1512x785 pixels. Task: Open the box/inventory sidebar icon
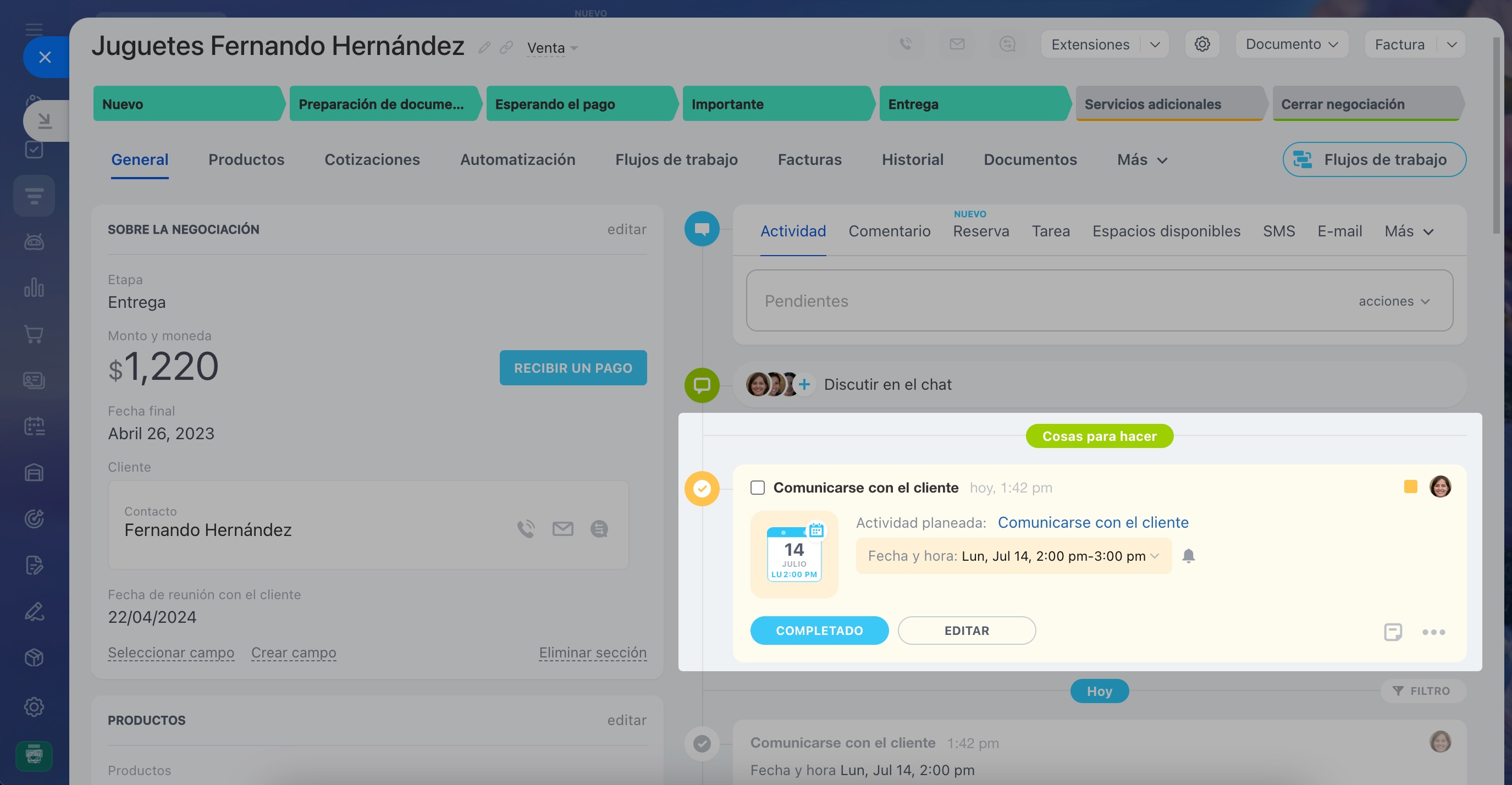click(x=34, y=657)
